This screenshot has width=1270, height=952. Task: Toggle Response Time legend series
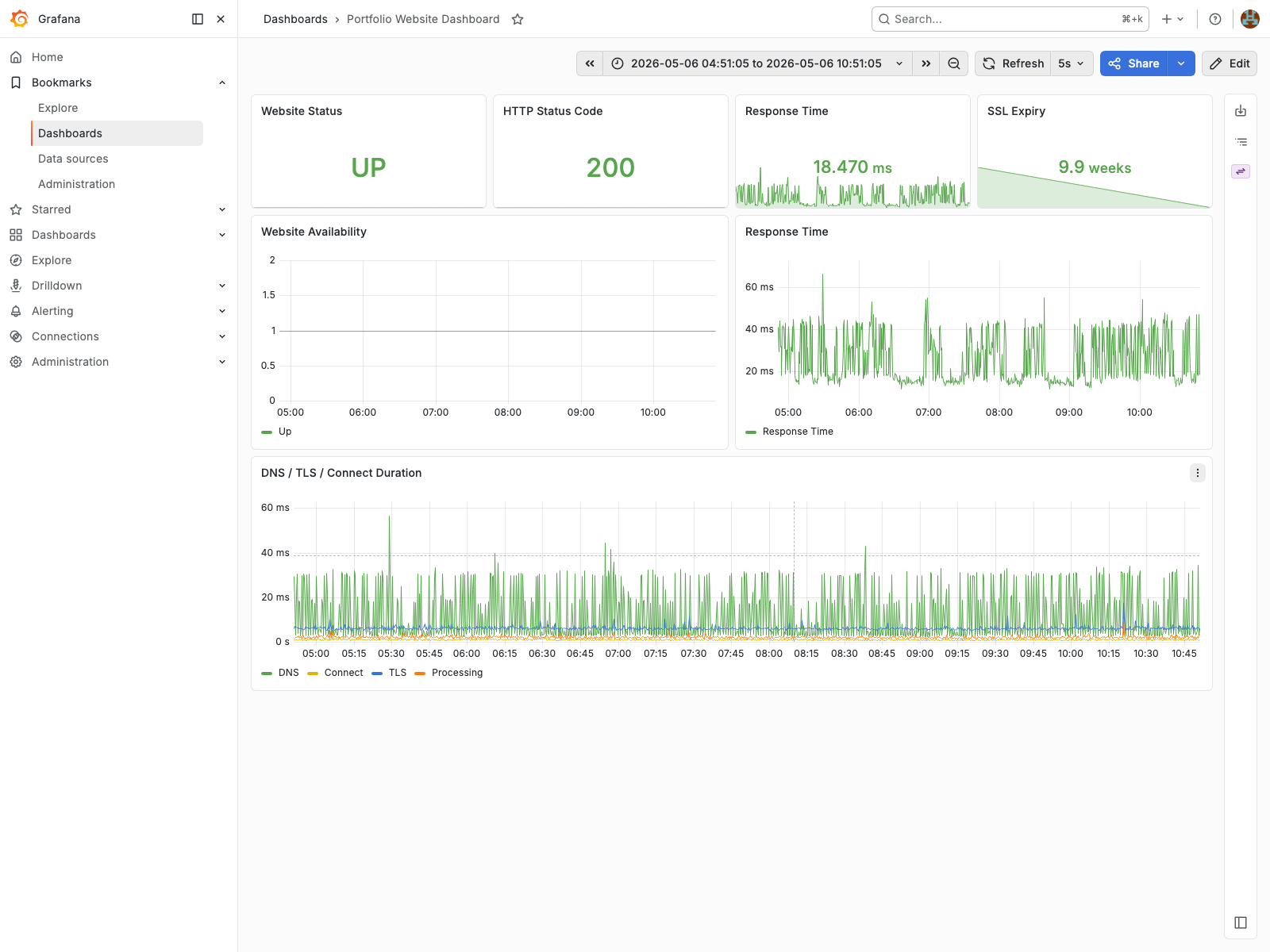point(798,432)
